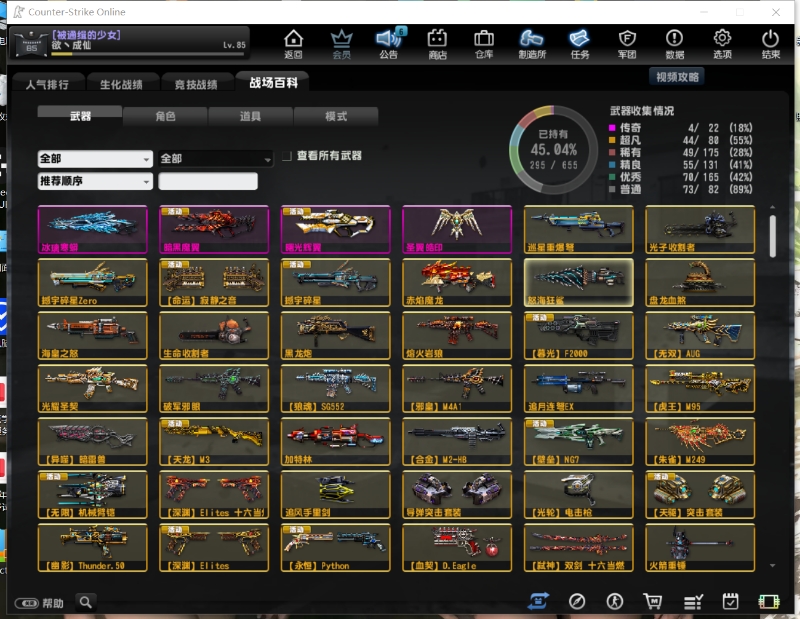This screenshot has height=619, width=800.
Task: Click the magnifier search icon at bottom
Action: pyautogui.click(x=86, y=602)
